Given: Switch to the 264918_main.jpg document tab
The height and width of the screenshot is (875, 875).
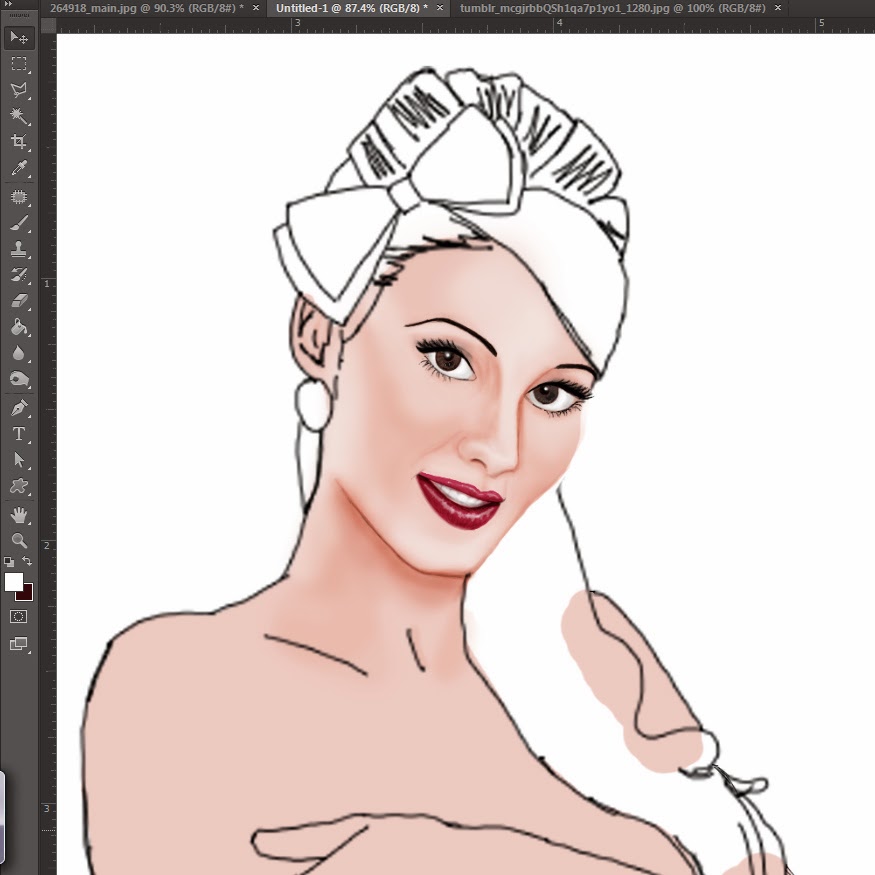Looking at the screenshot, I should tap(146, 8).
